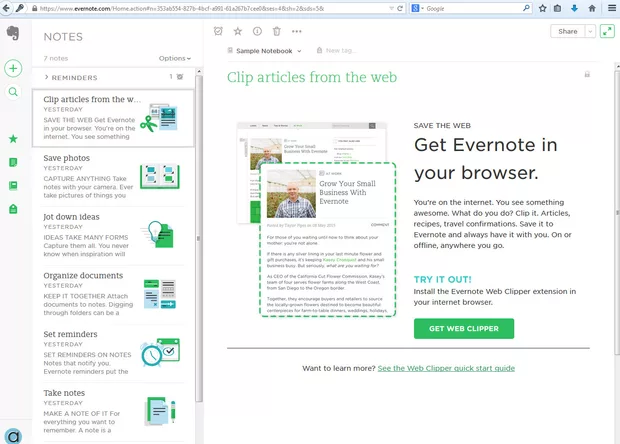Click the Jot down ideas lightbulb thumbnail
620x444 pixels.
158,234
